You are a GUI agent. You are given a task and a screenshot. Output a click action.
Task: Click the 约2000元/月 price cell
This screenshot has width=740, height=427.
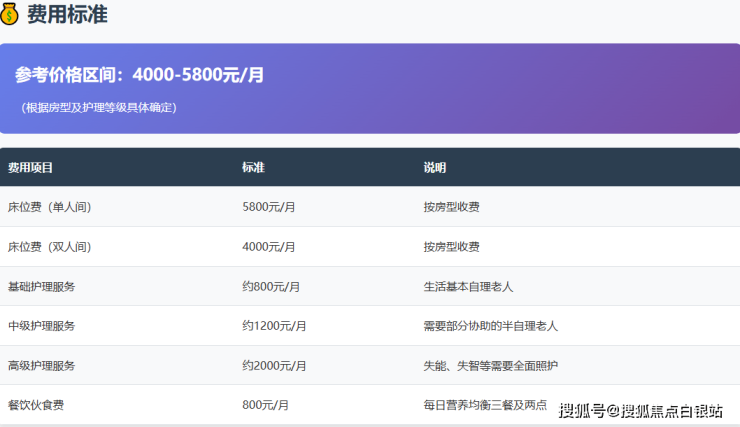click(274, 365)
